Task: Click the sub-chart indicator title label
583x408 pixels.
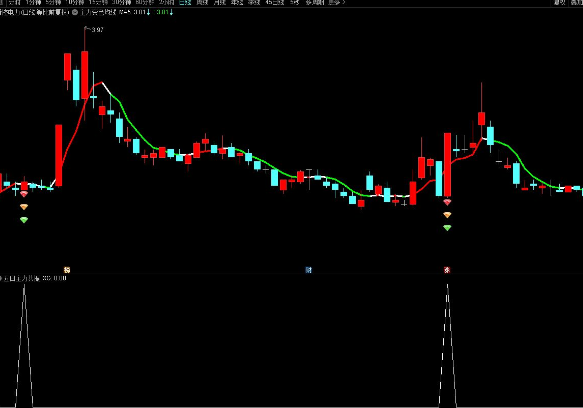Action: (x=20, y=278)
